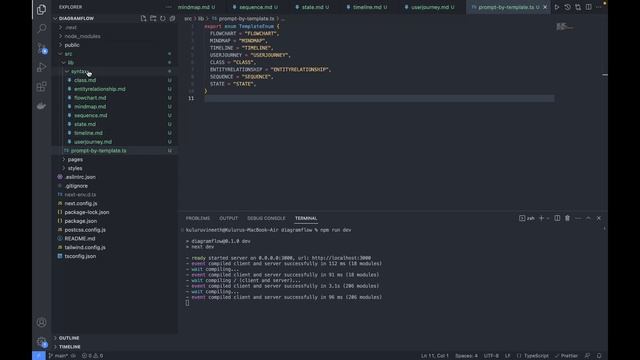Open the PROBLEMS panel tab
This screenshot has width=640, height=360.
tap(198, 218)
